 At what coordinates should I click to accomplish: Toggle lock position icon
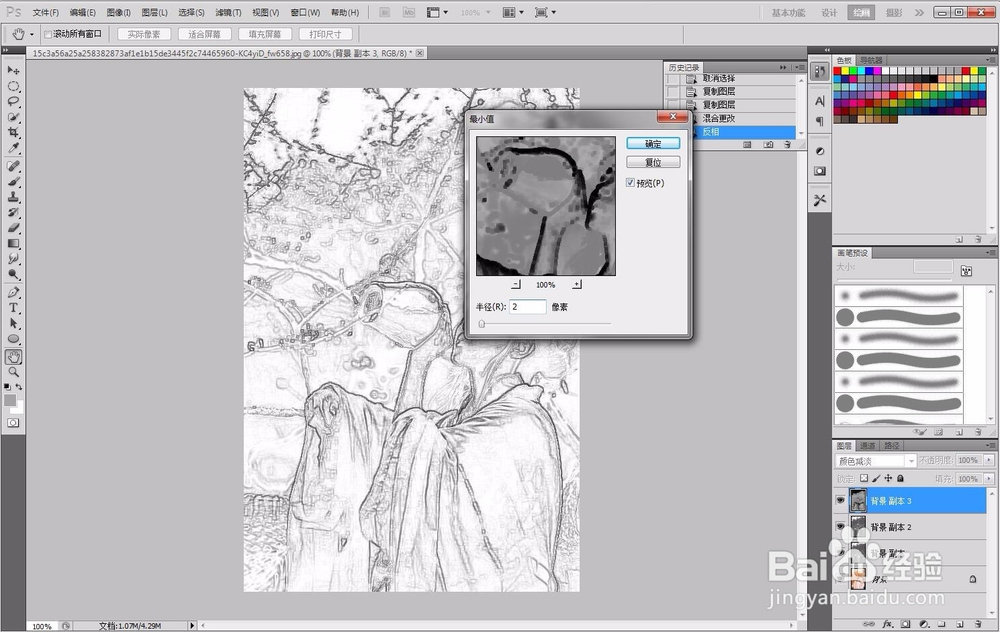point(888,478)
